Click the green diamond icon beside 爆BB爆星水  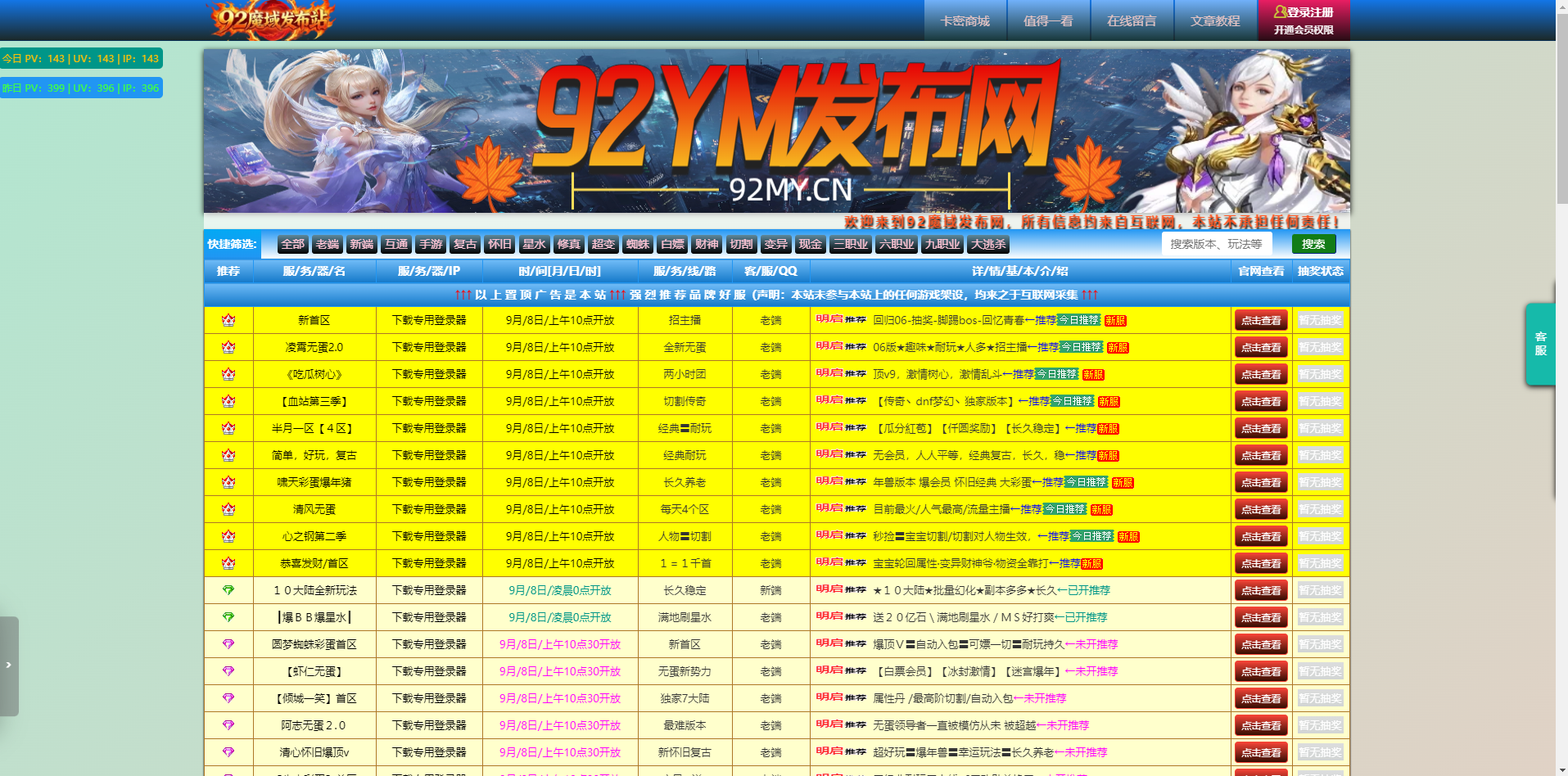tap(228, 617)
